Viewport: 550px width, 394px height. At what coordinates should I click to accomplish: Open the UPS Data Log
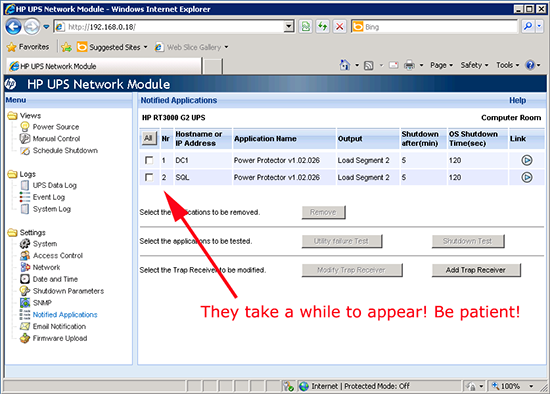pyautogui.click(x=54, y=186)
